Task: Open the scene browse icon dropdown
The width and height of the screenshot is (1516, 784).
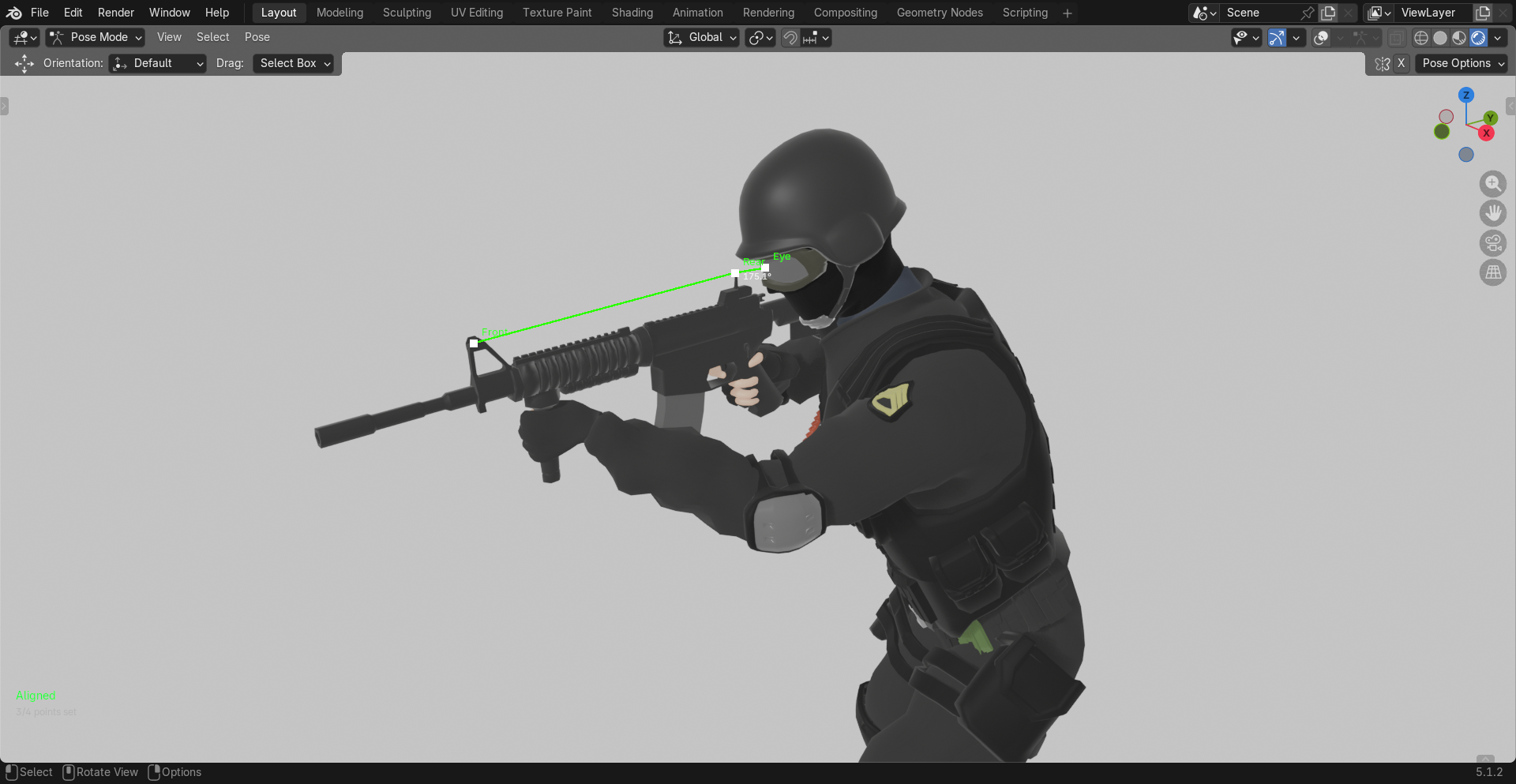Action: 1204,13
